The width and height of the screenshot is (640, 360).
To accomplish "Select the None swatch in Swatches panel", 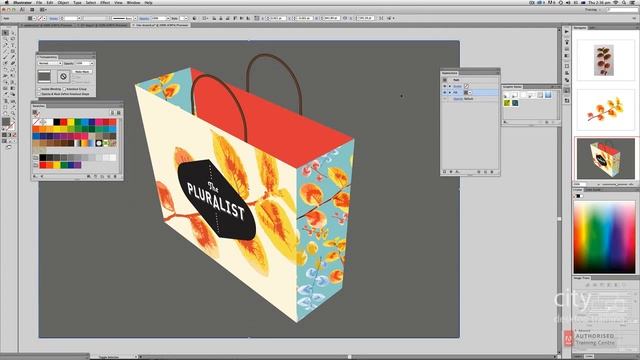I will point(36,122).
